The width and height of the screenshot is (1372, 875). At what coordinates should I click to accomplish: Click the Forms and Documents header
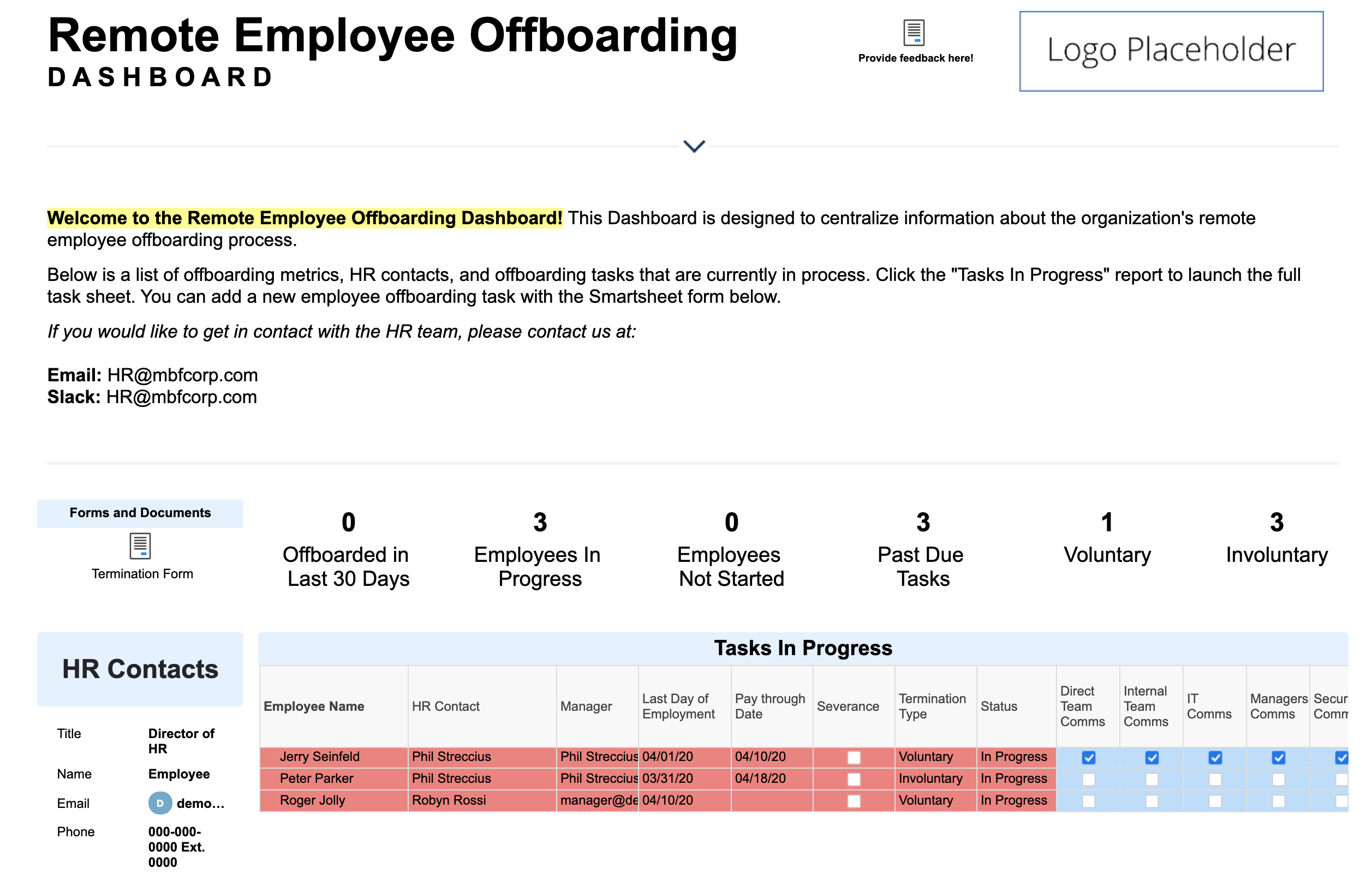coord(140,513)
